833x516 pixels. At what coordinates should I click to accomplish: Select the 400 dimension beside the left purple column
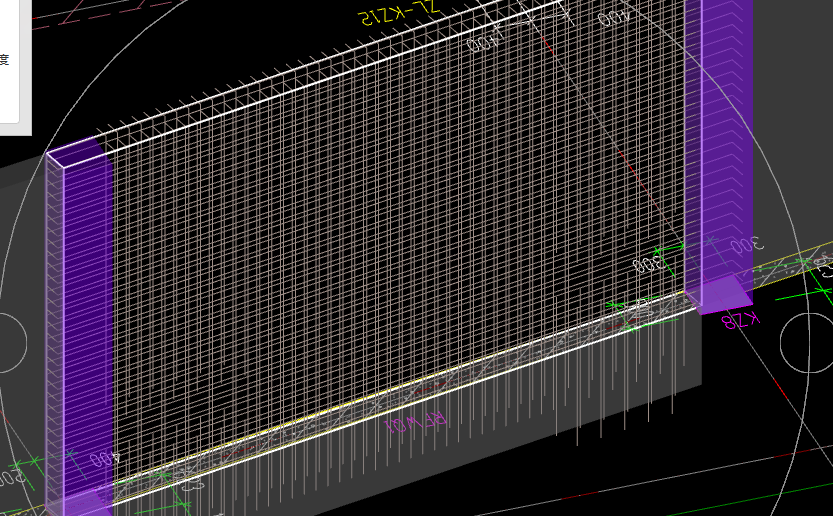105,458
